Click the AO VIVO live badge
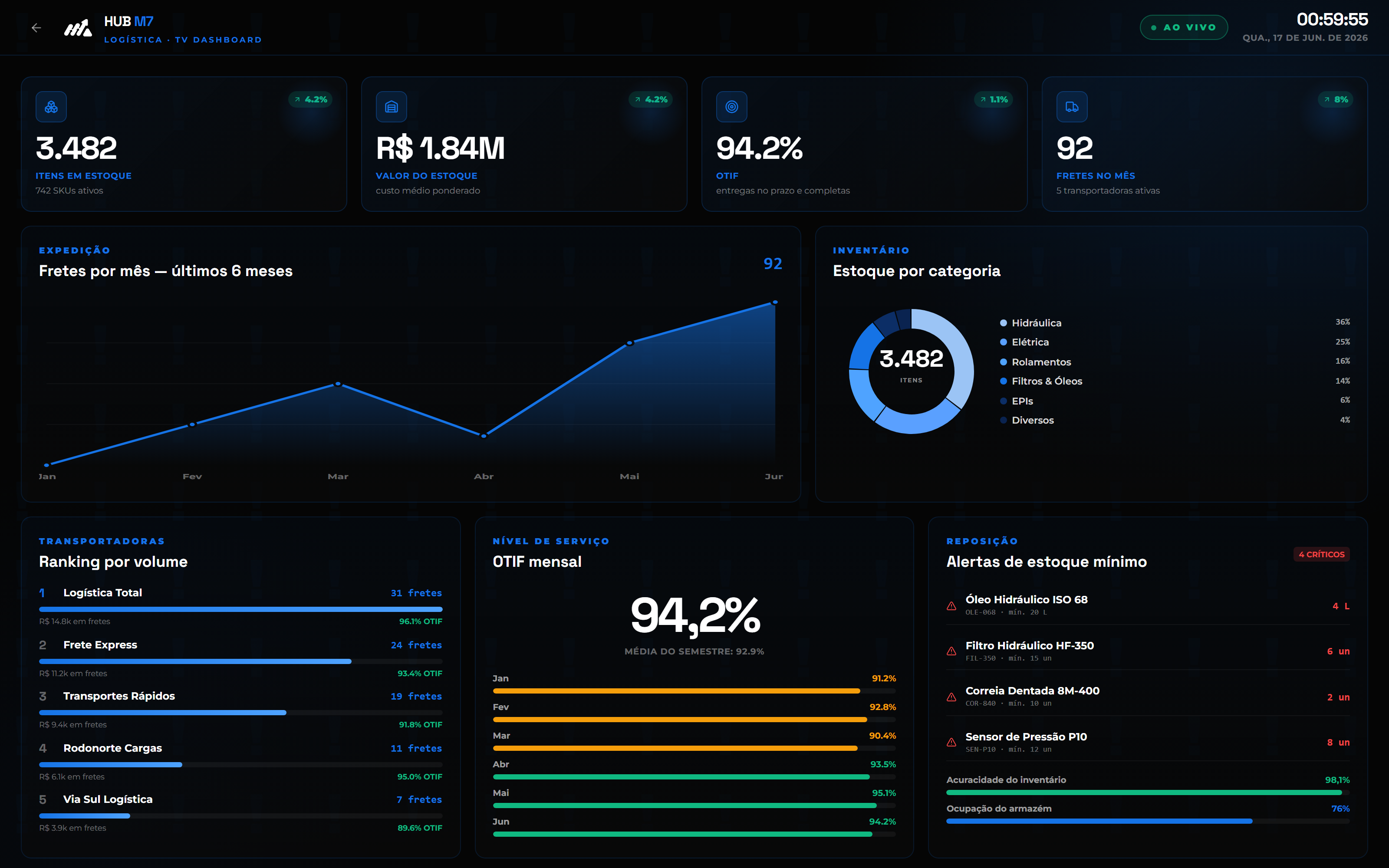This screenshot has width=1389, height=868. pos(1184,27)
